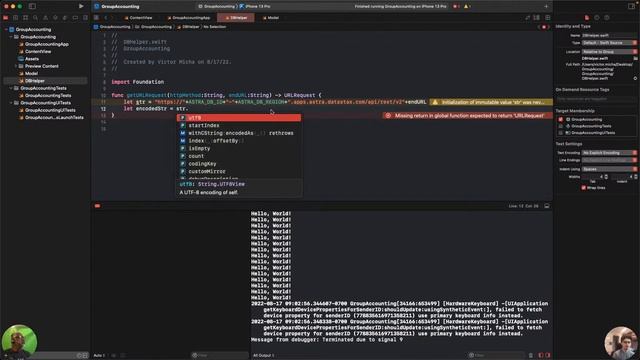Choose the count autocomplete suggestion
The width and height of the screenshot is (640, 360).
click(x=239, y=156)
